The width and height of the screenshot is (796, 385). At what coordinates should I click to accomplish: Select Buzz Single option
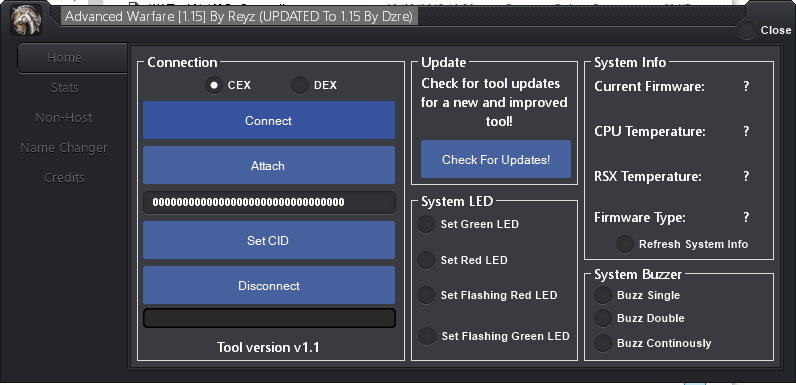pyautogui.click(x=603, y=295)
